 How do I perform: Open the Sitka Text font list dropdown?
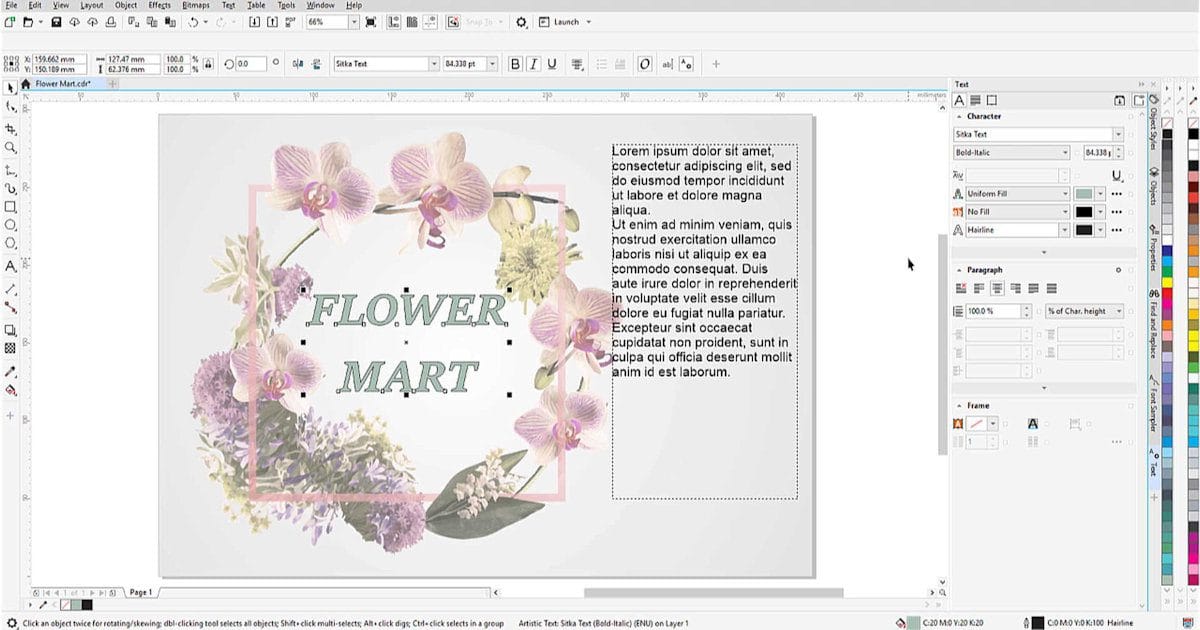[x=1119, y=133]
